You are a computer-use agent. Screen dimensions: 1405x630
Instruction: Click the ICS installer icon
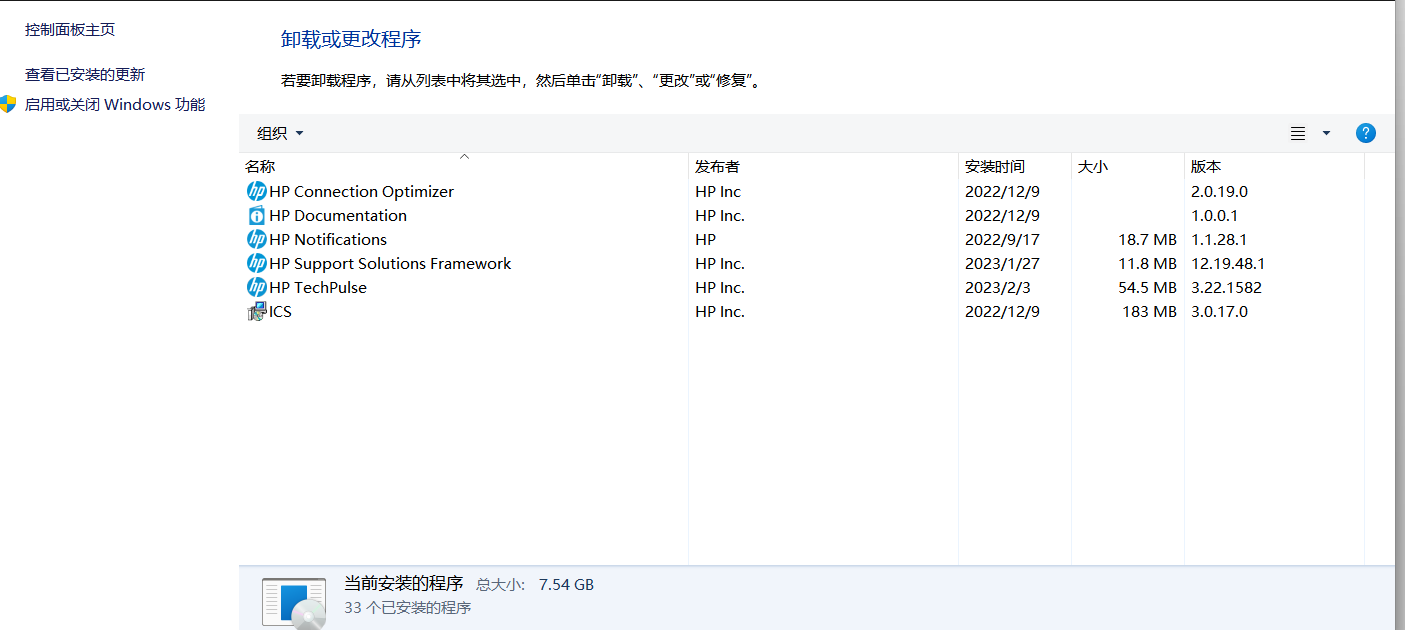(x=257, y=311)
